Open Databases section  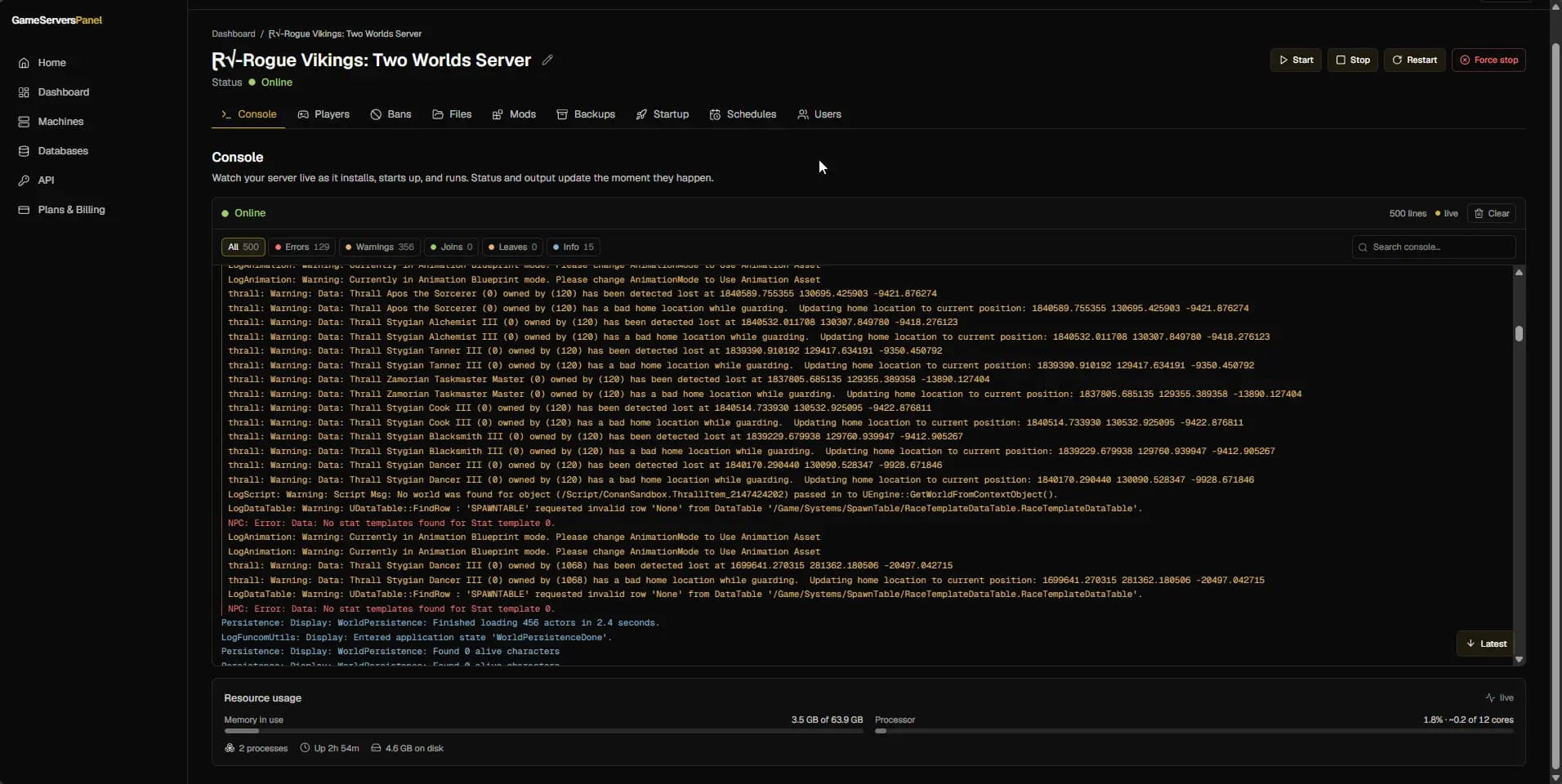tap(63, 151)
